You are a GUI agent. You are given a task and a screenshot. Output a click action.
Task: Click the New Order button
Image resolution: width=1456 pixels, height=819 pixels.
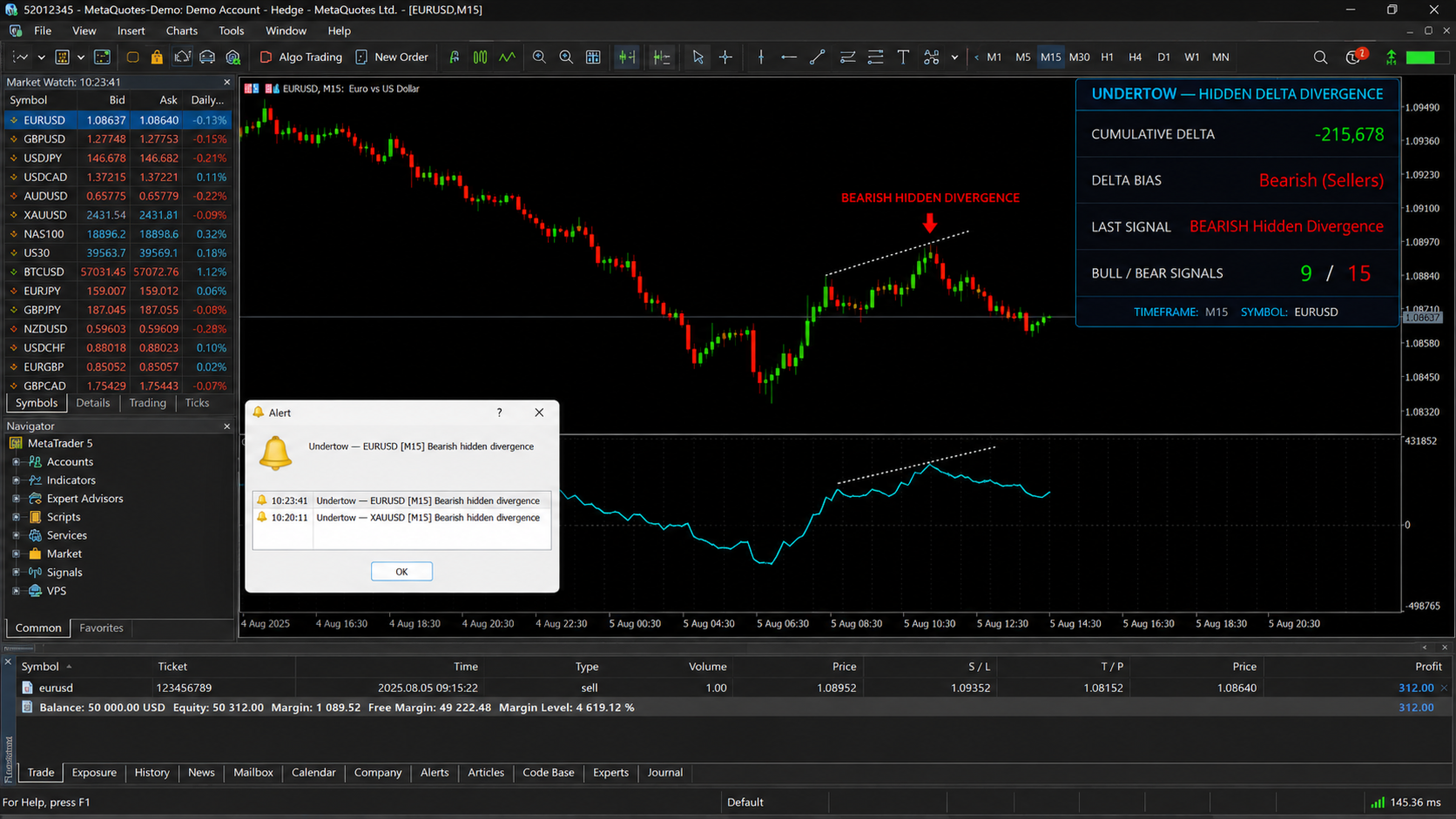coord(392,57)
